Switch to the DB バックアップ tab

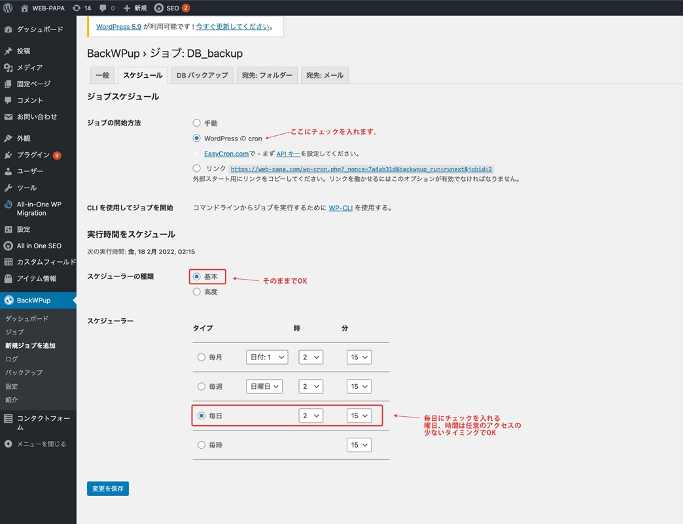pyautogui.click(x=202, y=75)
